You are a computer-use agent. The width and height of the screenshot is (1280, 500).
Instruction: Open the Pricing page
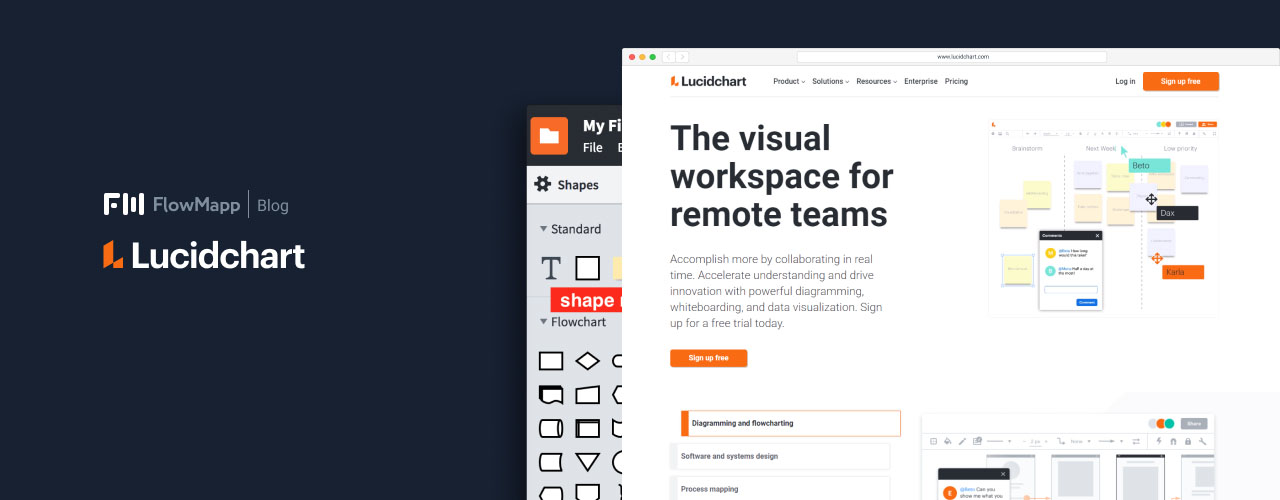pos(956,81)
